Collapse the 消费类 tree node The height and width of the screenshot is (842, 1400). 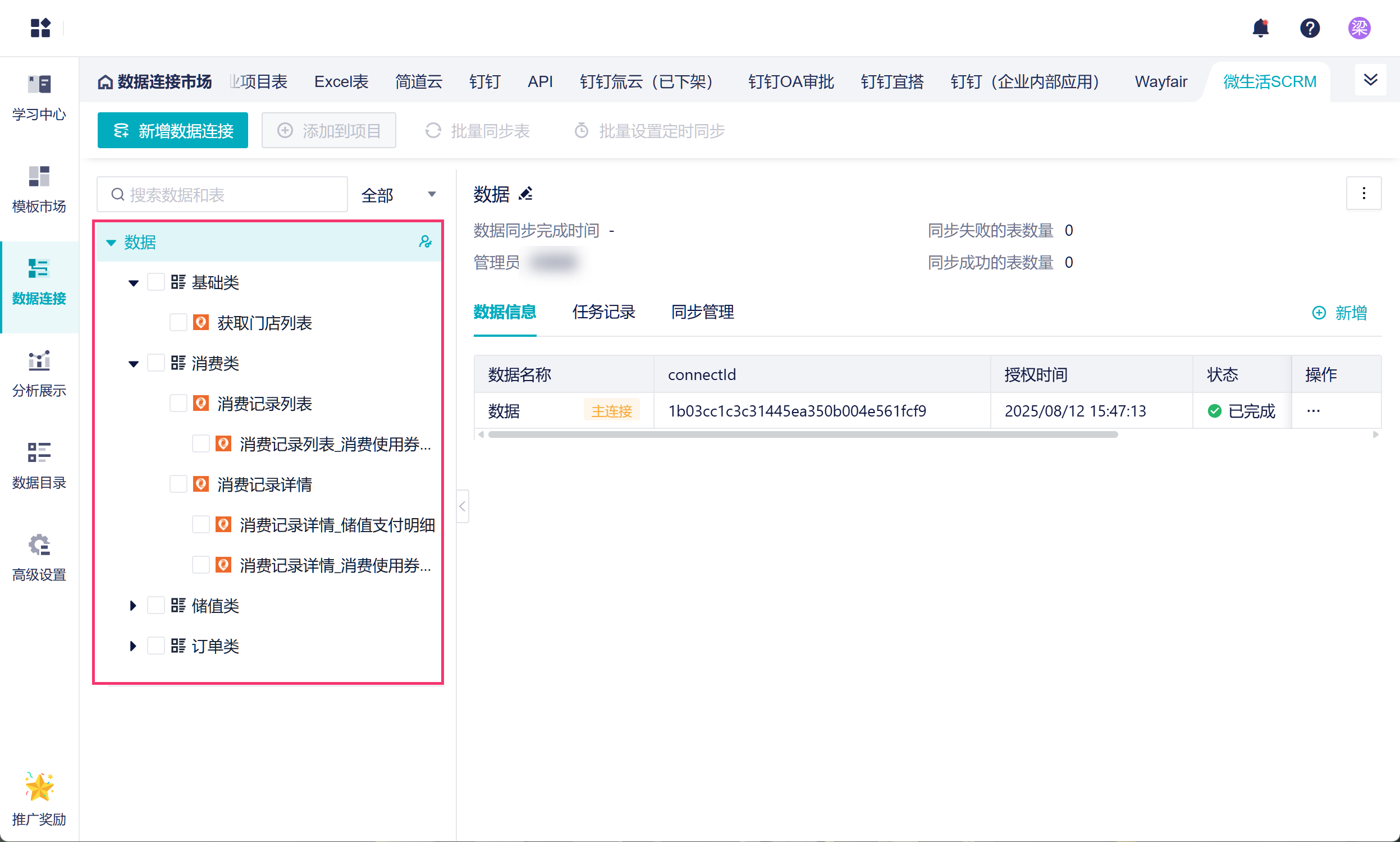(133, 363)
